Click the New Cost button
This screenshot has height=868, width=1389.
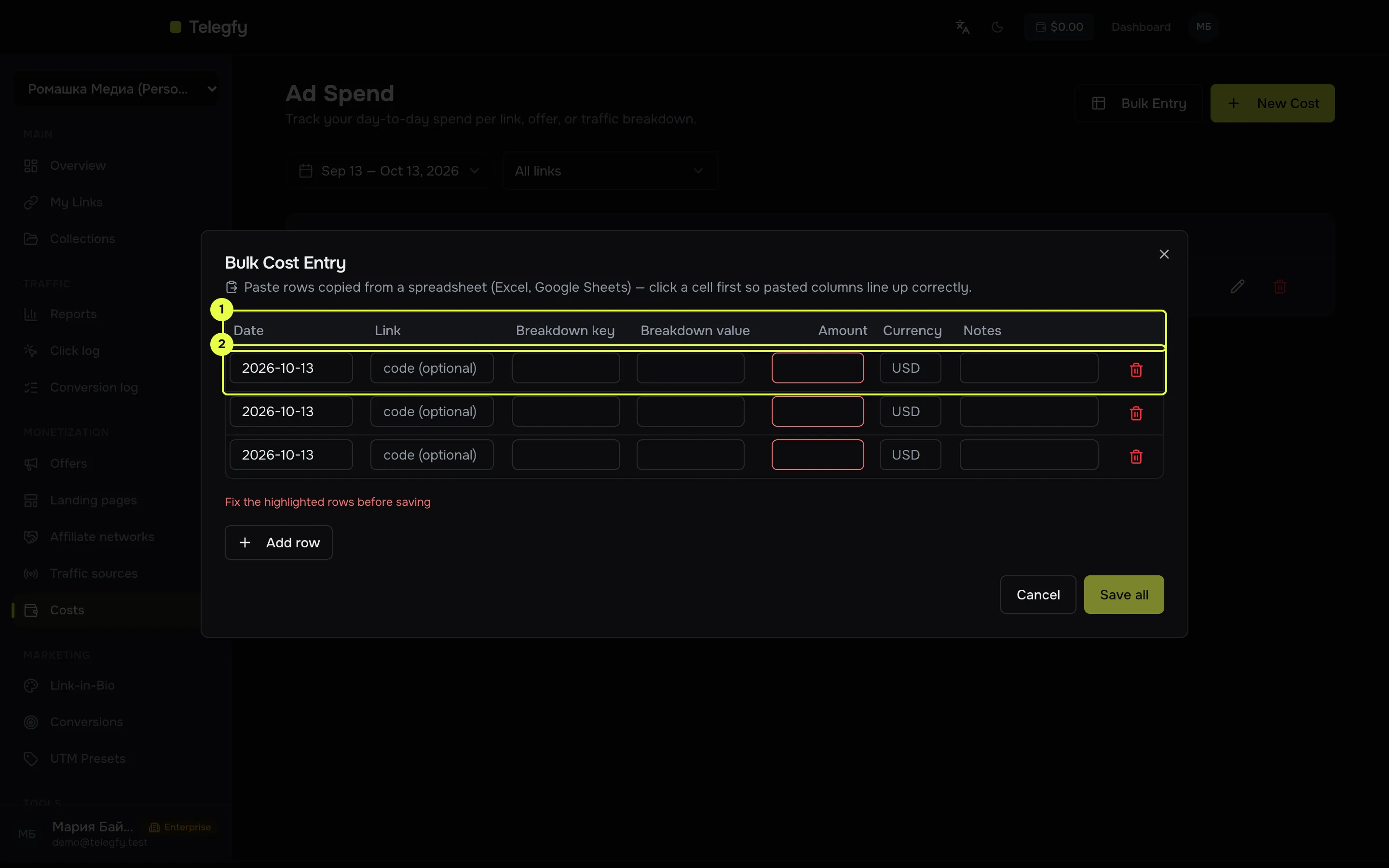click(1272, 103)
